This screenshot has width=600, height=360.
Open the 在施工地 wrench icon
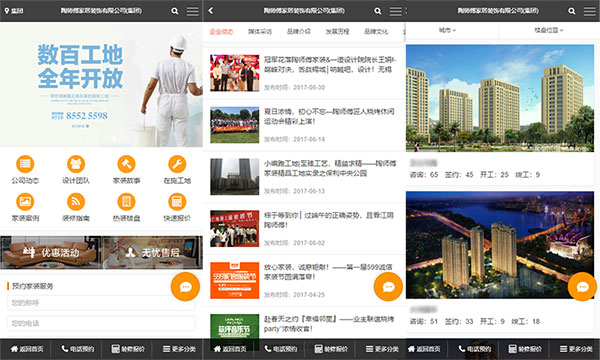click(177, 164)
